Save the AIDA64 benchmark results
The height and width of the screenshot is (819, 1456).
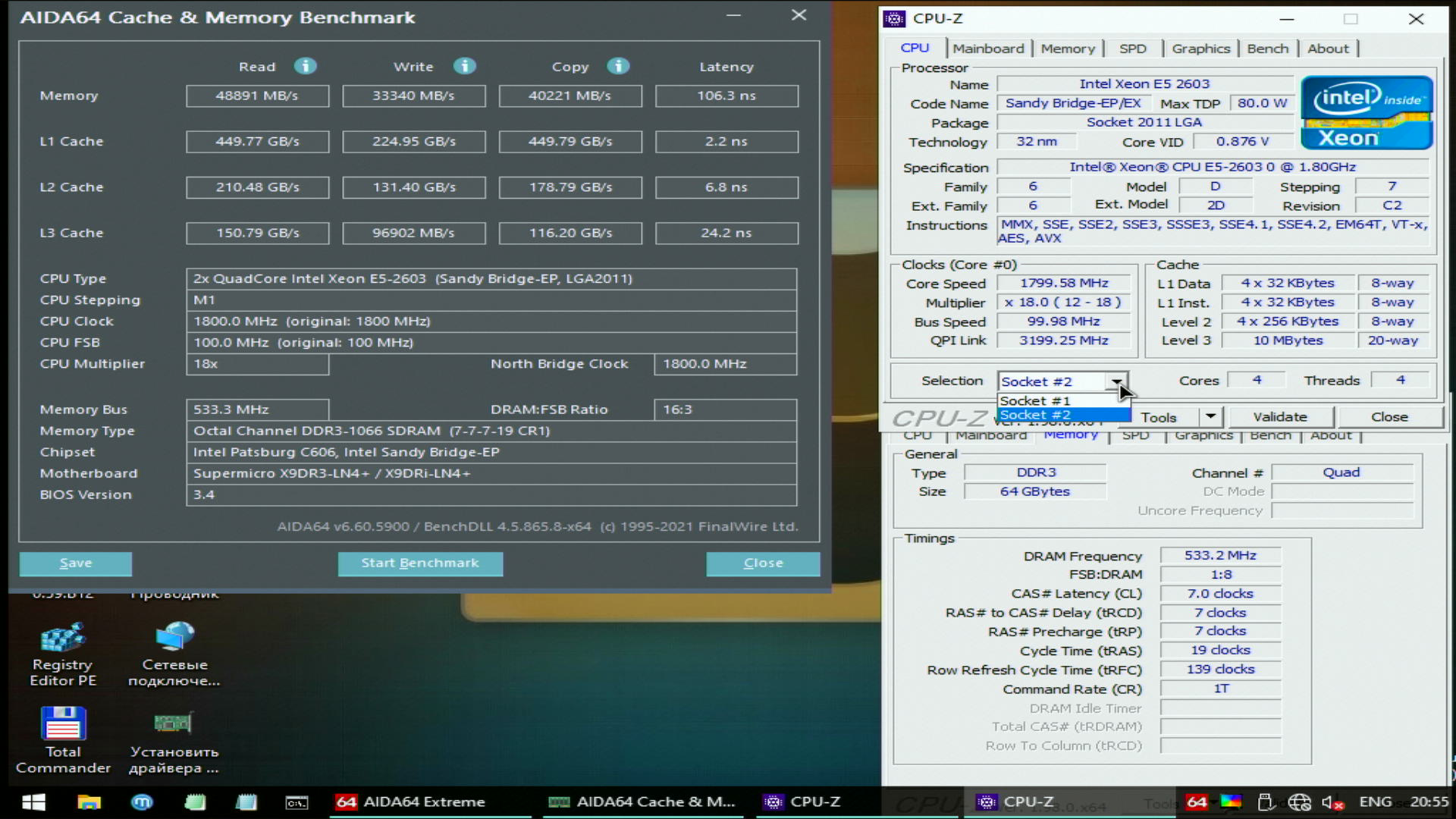(x=75, y=563)
